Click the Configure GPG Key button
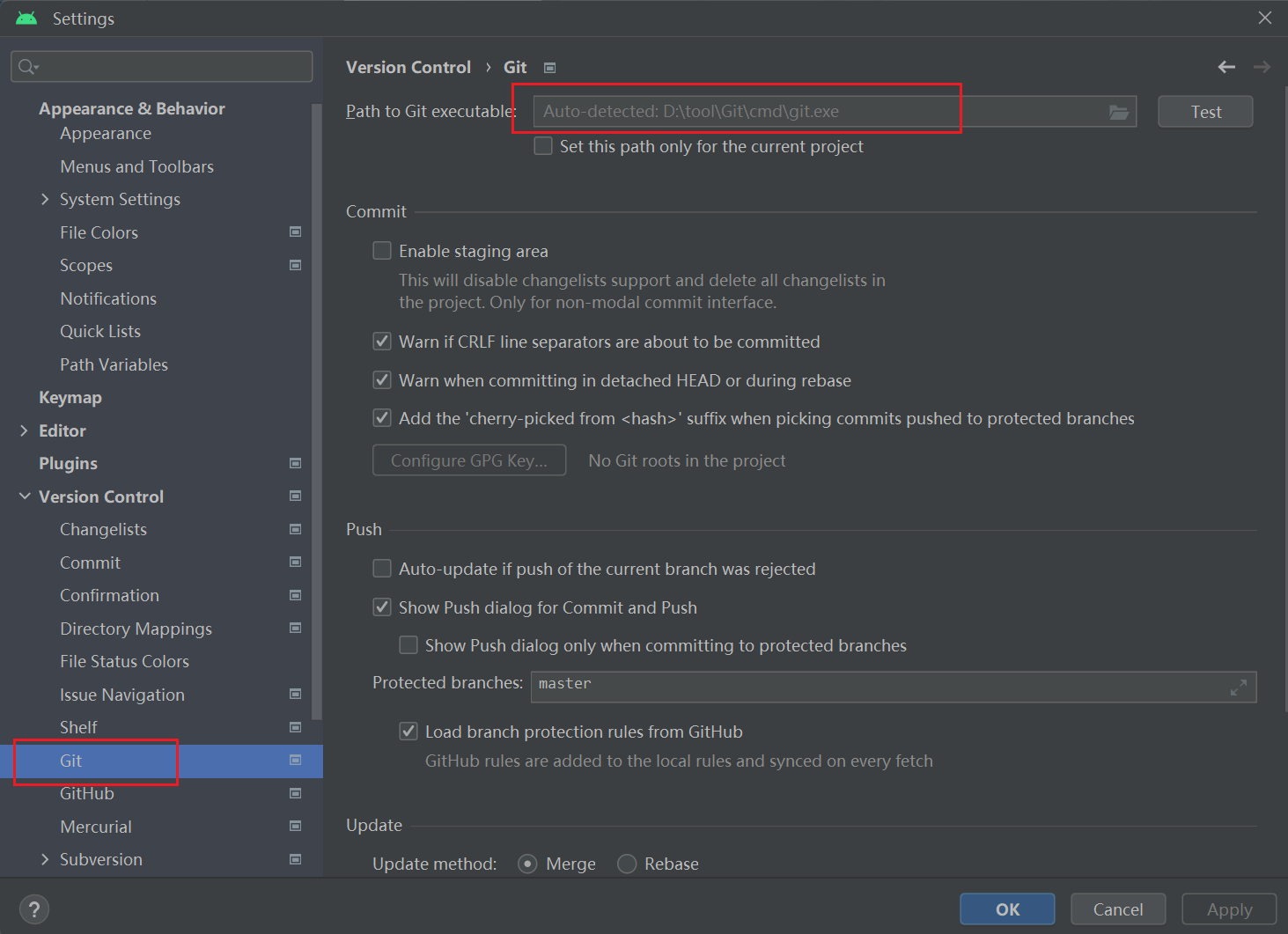This screenshot has height=934, width=1288. (x=469, y=460)
